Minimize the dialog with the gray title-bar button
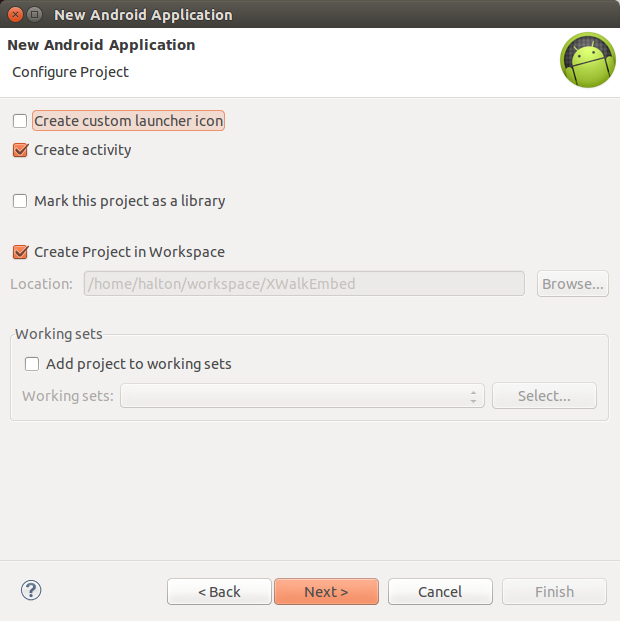This screenshot has height=621, width=620. [35, 15]
